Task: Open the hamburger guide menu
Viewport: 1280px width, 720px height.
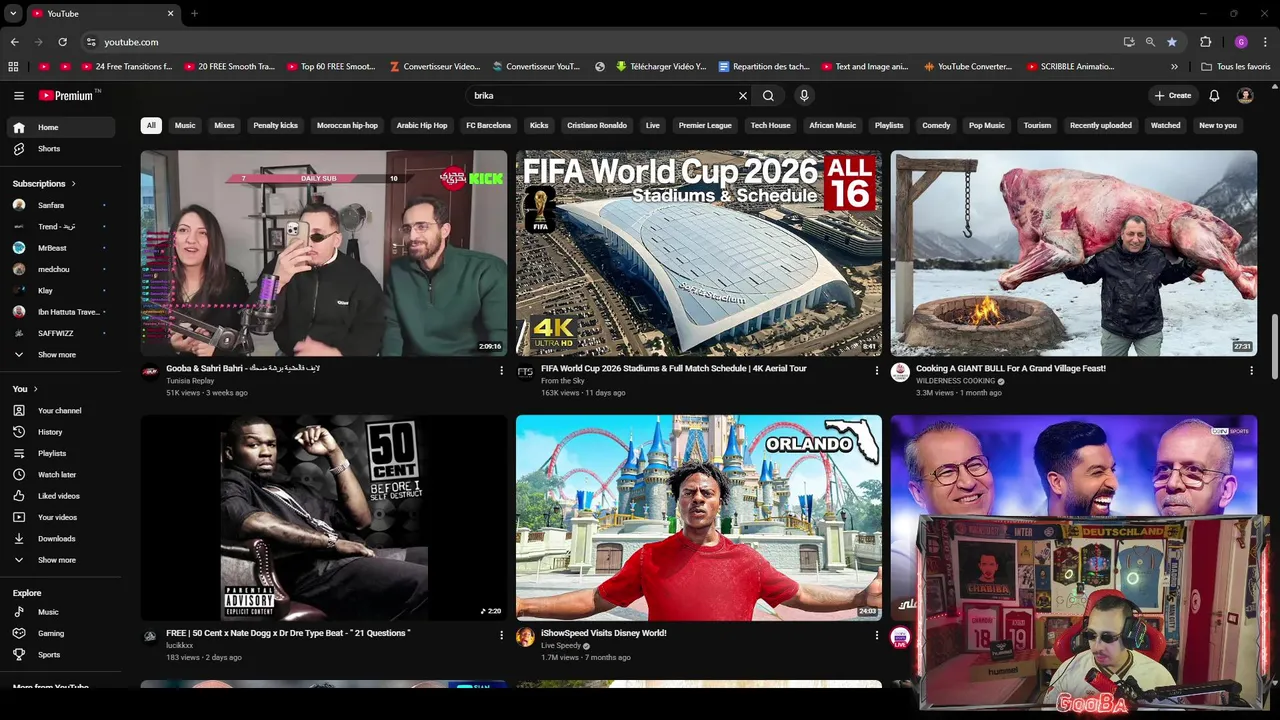Action: [19, 96]
